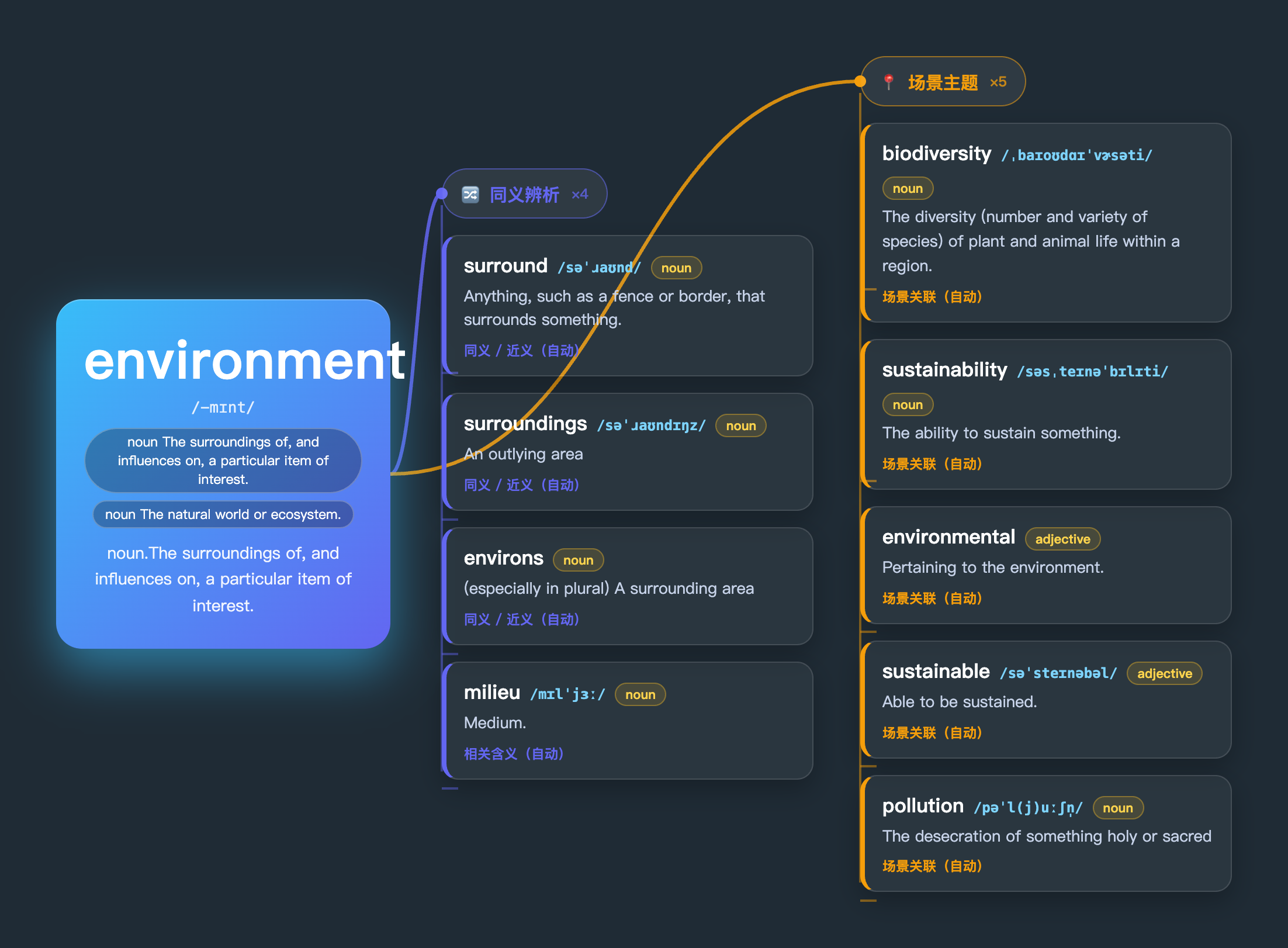The width and height of the screenshot is (1288, 948).
Task: Open the sustainability word title
Action: tap(944, 369)
